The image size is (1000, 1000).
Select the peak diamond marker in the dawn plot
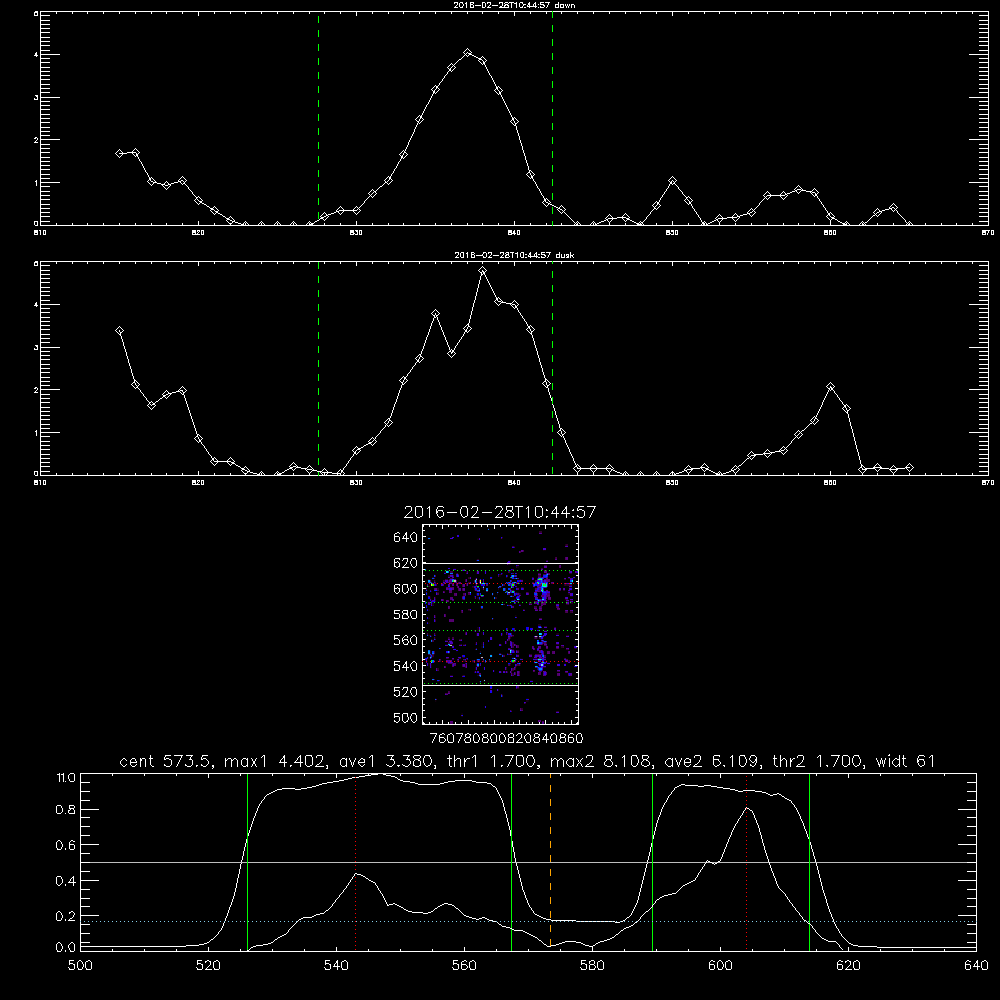pyautogui.click(x=467, y=52)
